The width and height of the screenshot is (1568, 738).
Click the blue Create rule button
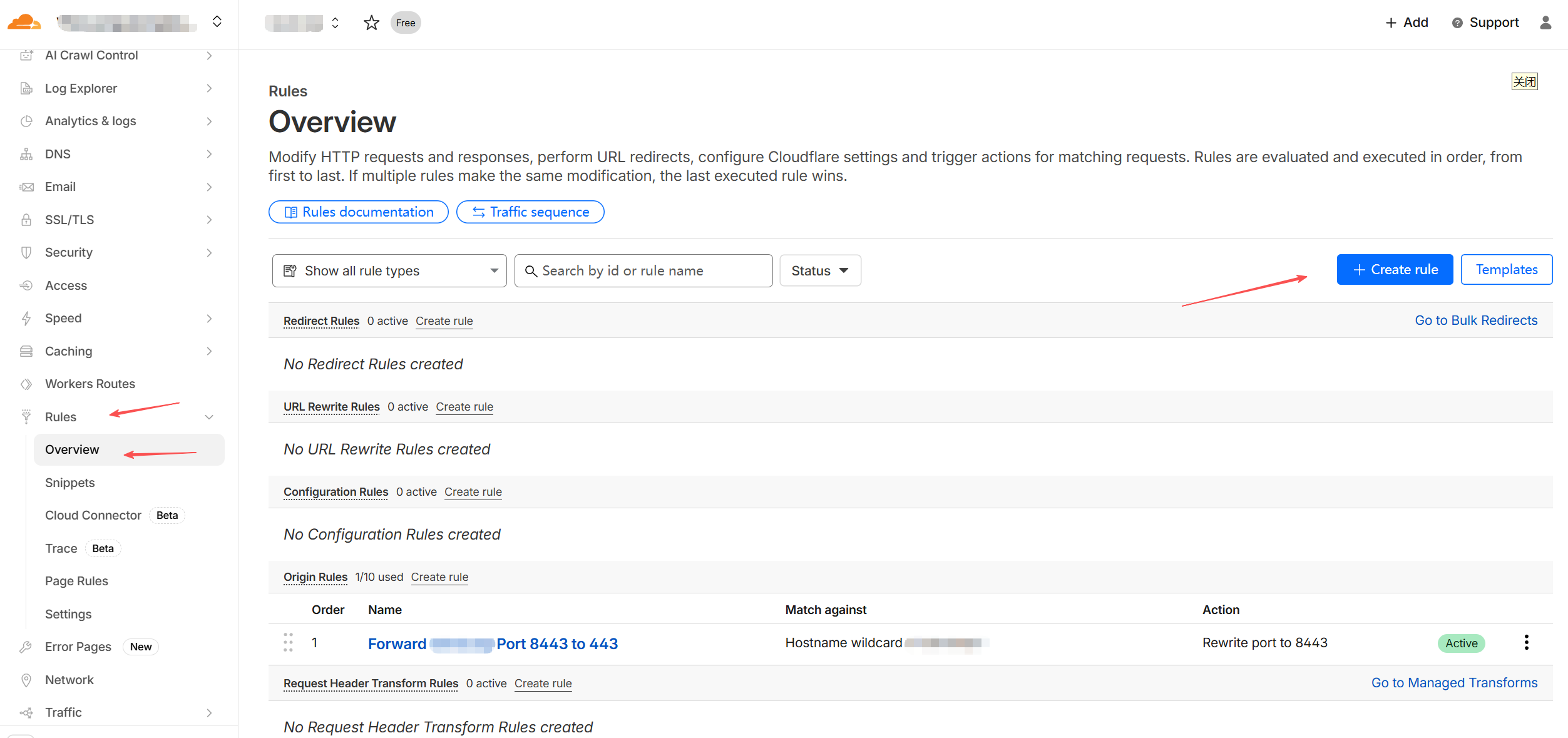1394,270
